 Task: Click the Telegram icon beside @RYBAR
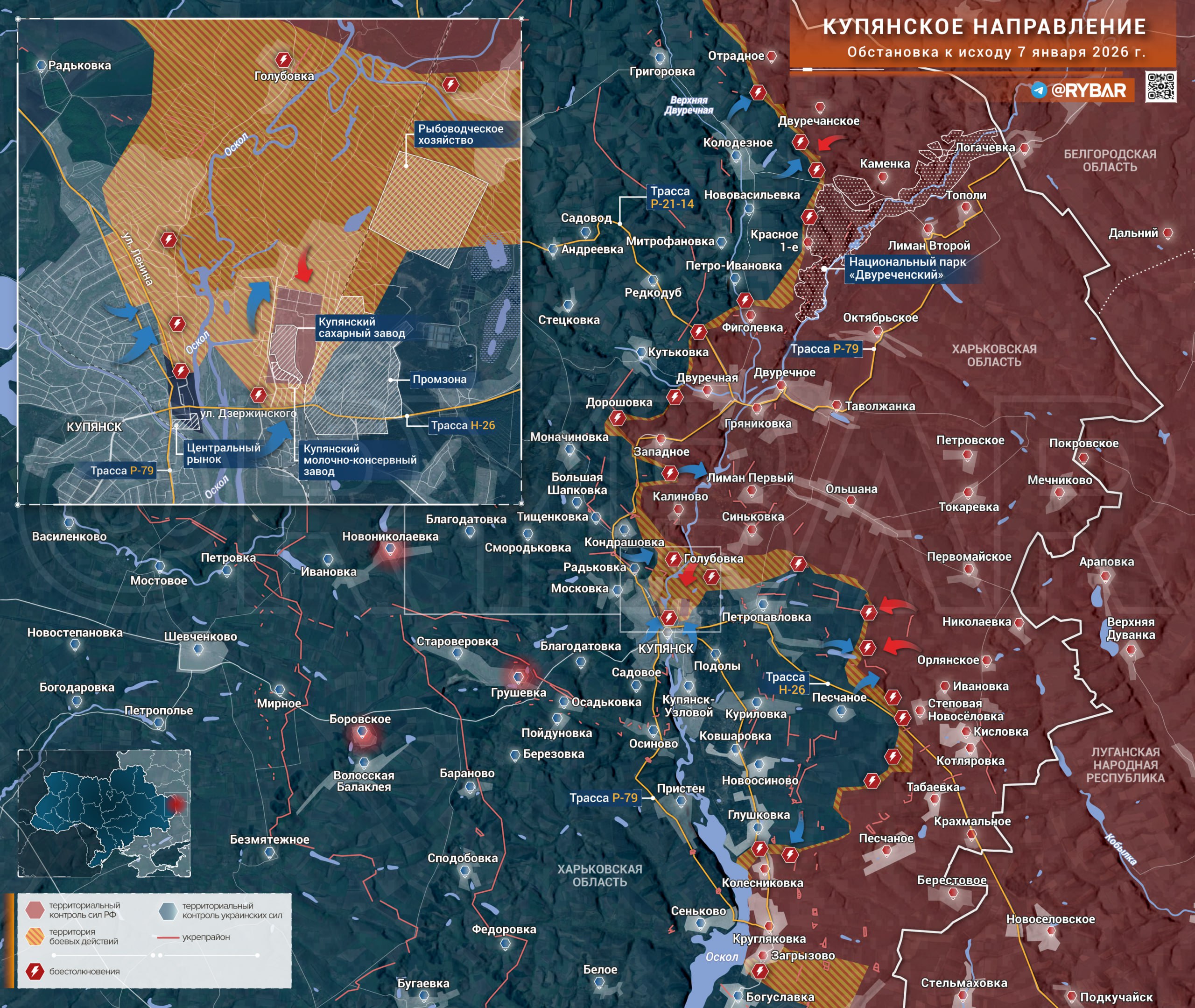[x=1039, y=90]
